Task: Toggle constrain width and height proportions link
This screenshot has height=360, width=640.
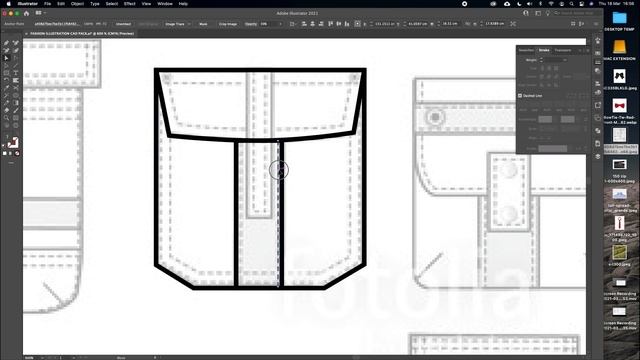Action: [468, 24]
